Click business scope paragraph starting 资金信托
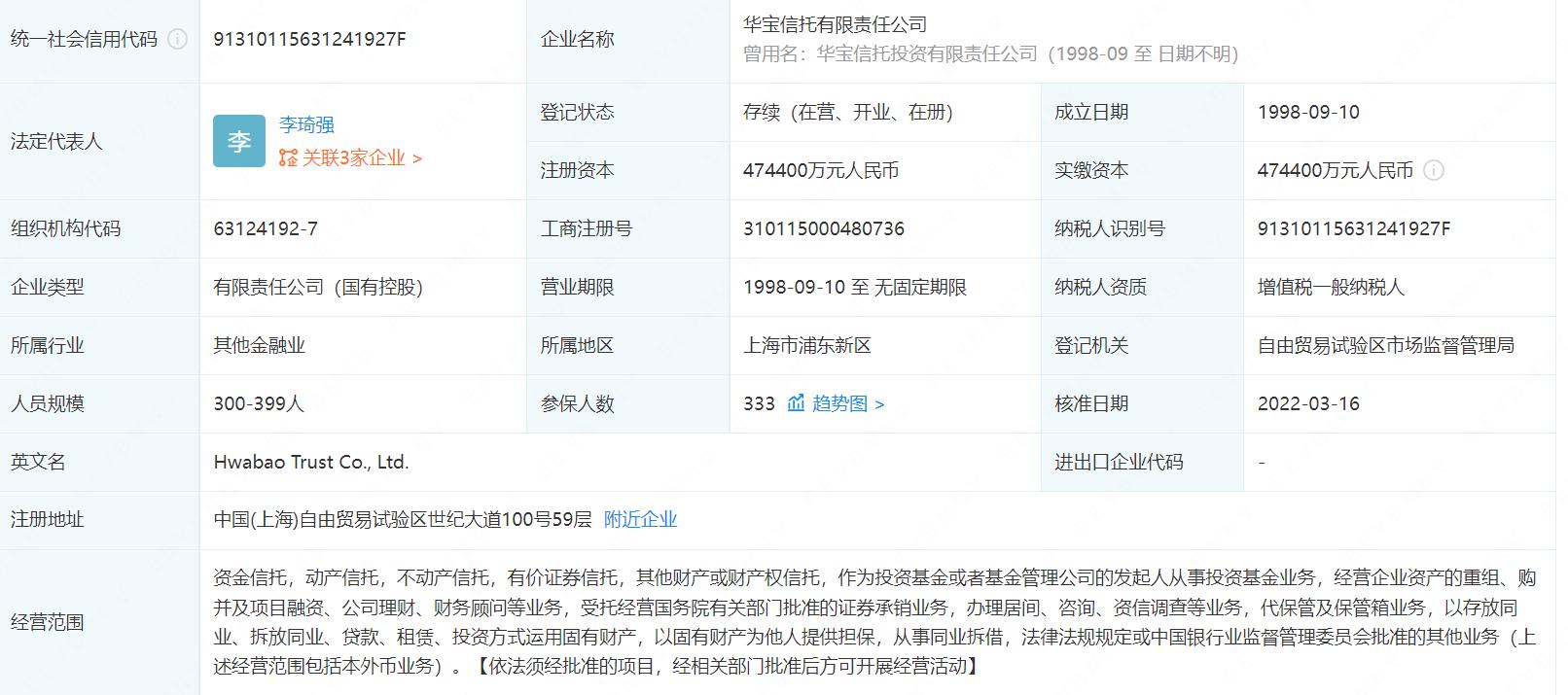The height and width of the screenshot is (695, 1568). coord(874,622)
